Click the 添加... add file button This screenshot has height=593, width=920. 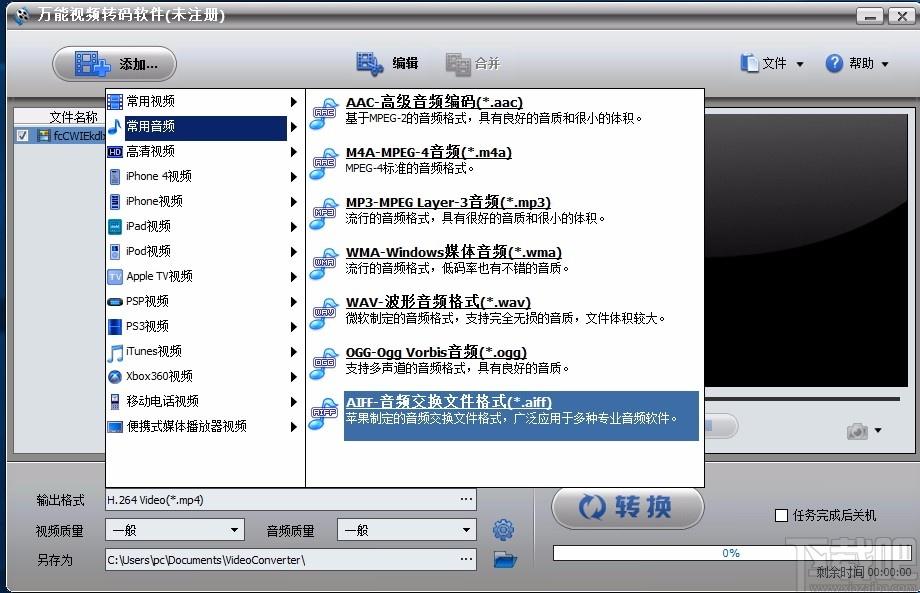pos(114,64)
